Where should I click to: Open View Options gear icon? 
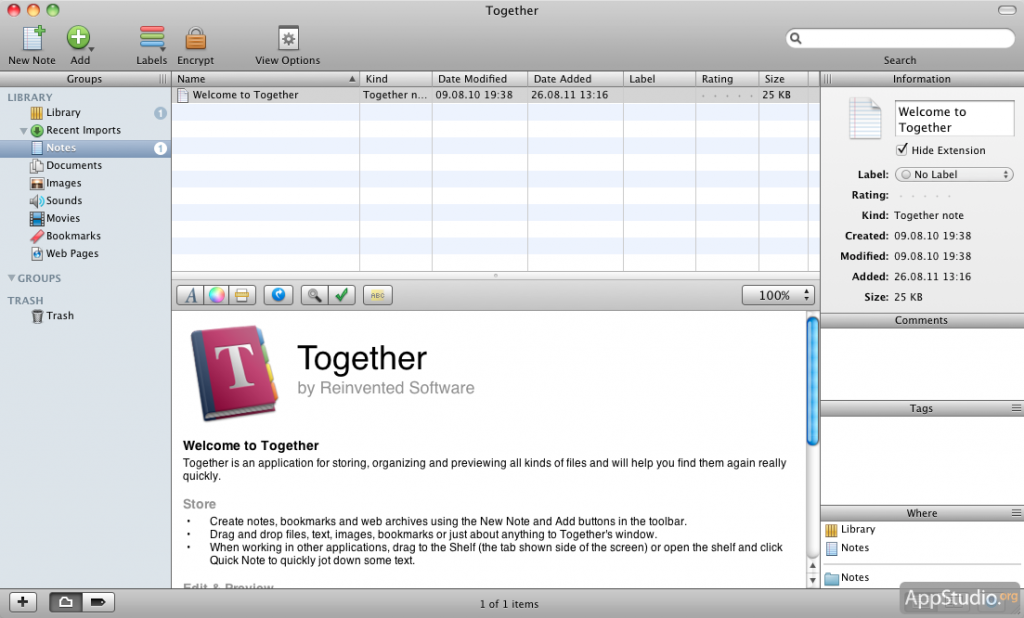pos(288,39)
